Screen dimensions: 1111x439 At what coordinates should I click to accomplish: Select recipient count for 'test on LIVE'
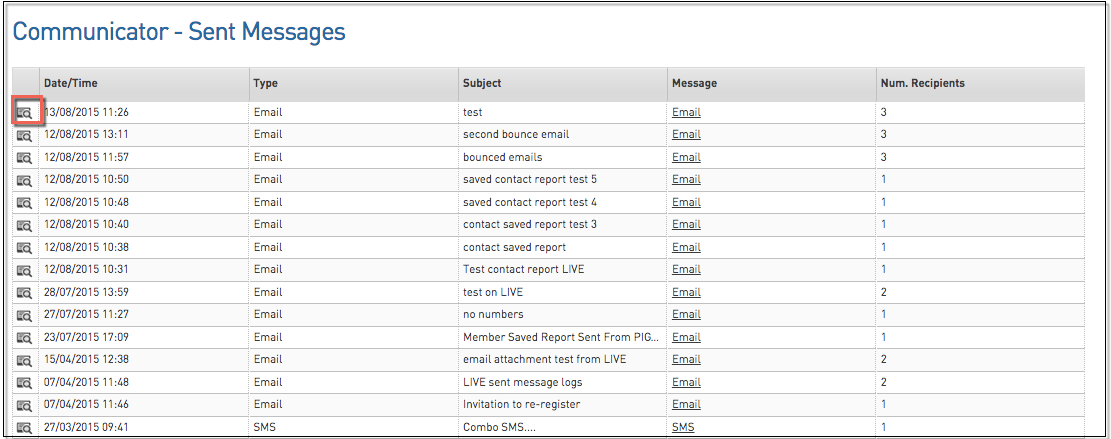pyautogui.click(x=884, y=292)
